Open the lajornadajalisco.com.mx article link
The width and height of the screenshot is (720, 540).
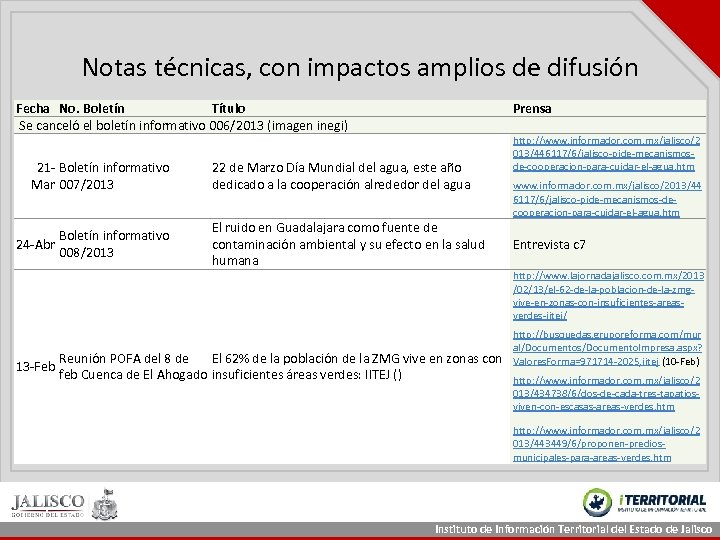(x=608, y=296)
